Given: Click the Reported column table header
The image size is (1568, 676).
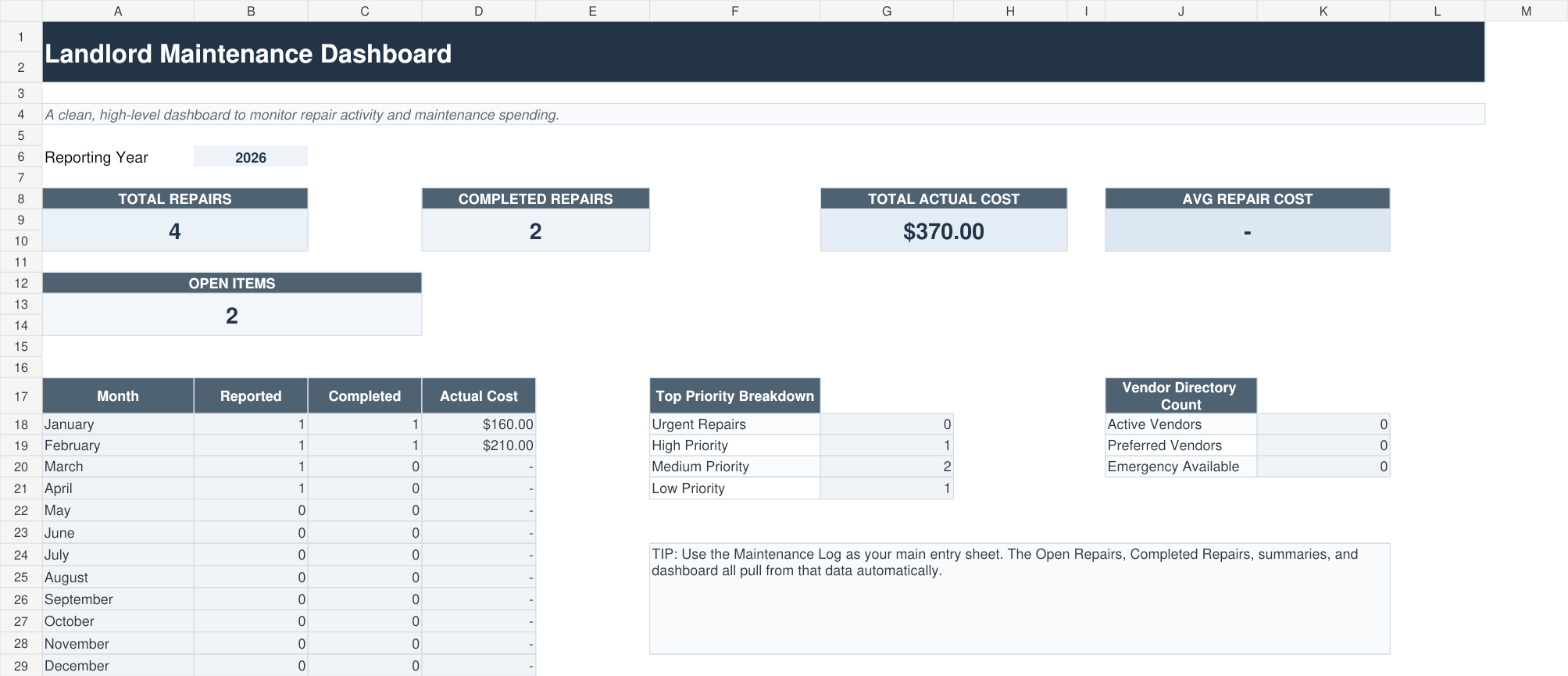Looking at the screenshot, I should 251,395.
